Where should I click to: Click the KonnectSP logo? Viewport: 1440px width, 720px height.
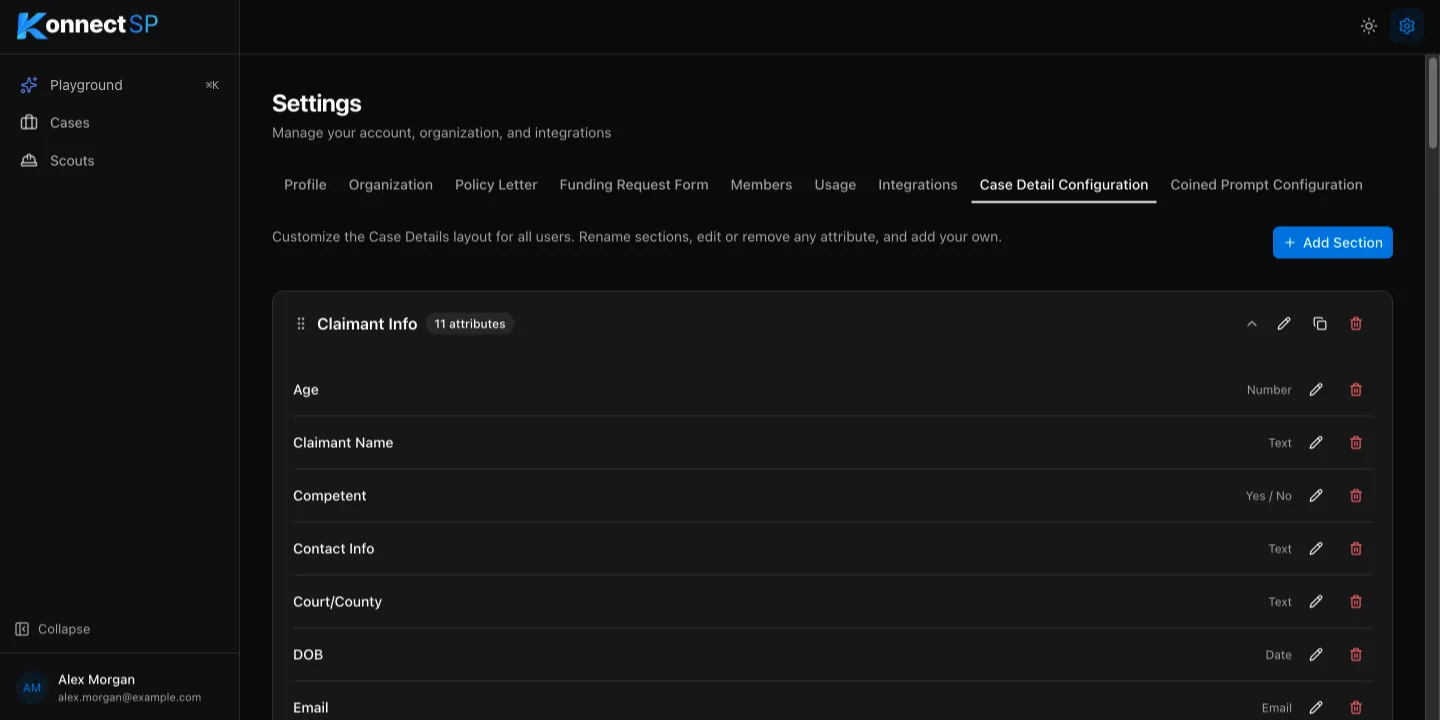(x=88, y=25)
